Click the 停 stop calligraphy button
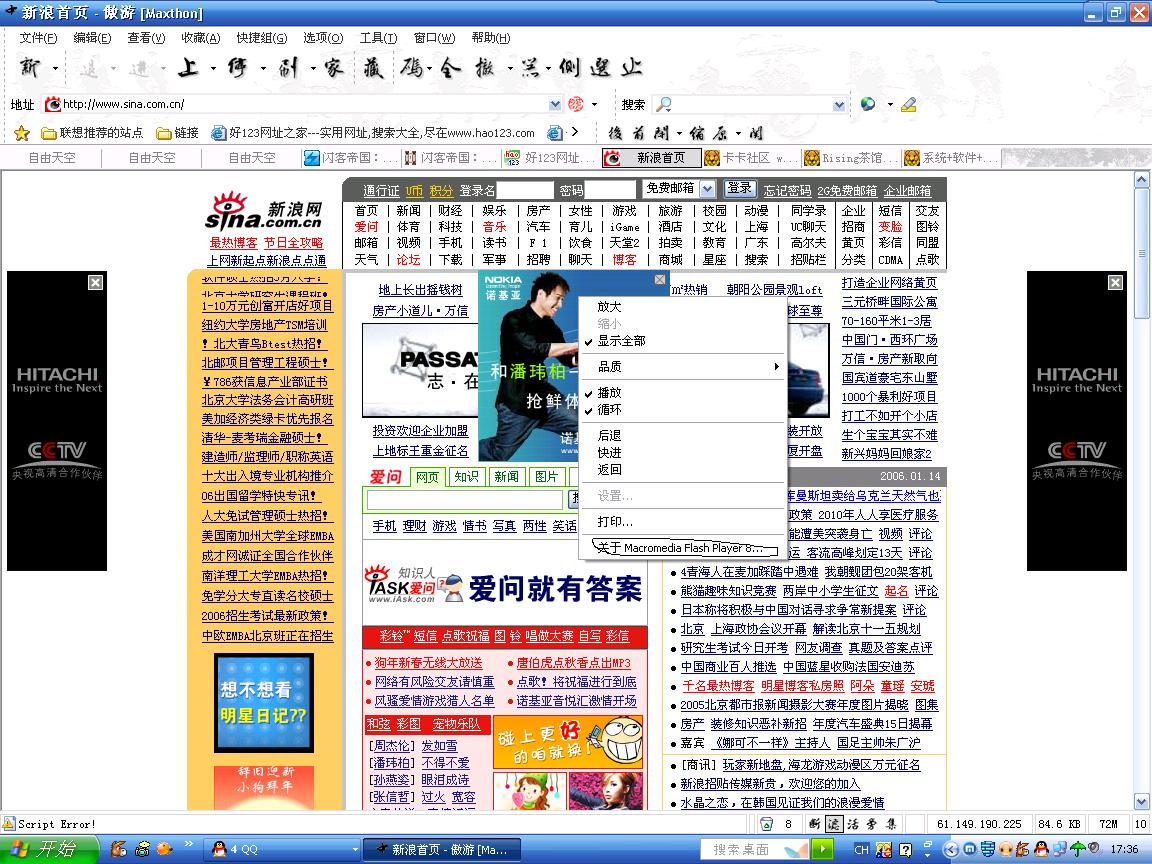Viewport: 1152px width, 864px height. point(237,68)
